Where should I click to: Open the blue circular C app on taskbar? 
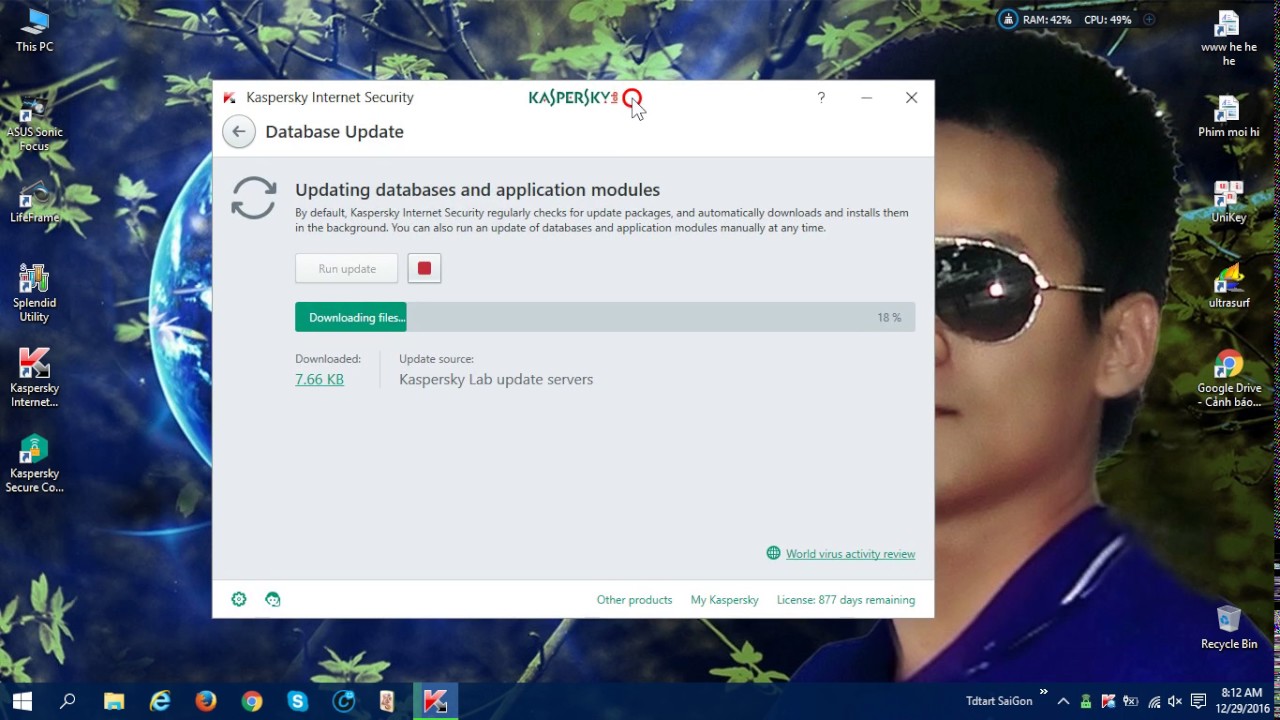click(x=344, y=701)
